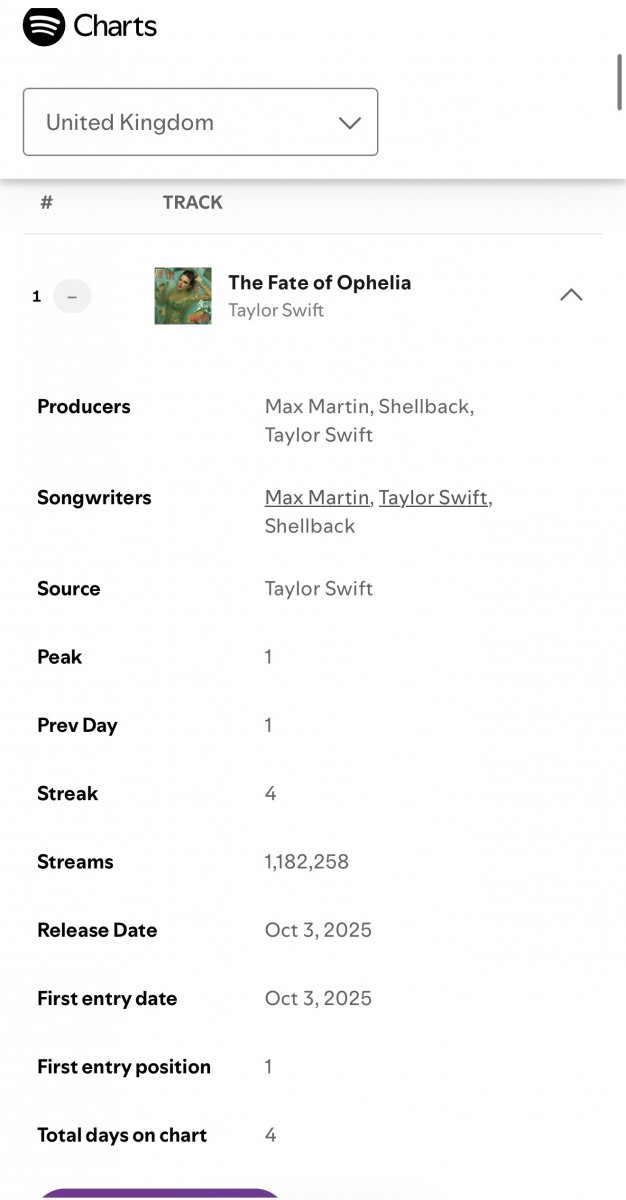Screen dimensions: 626x1200
Task: Open The Fate of Ophelia album artwork
Action: 183,296
